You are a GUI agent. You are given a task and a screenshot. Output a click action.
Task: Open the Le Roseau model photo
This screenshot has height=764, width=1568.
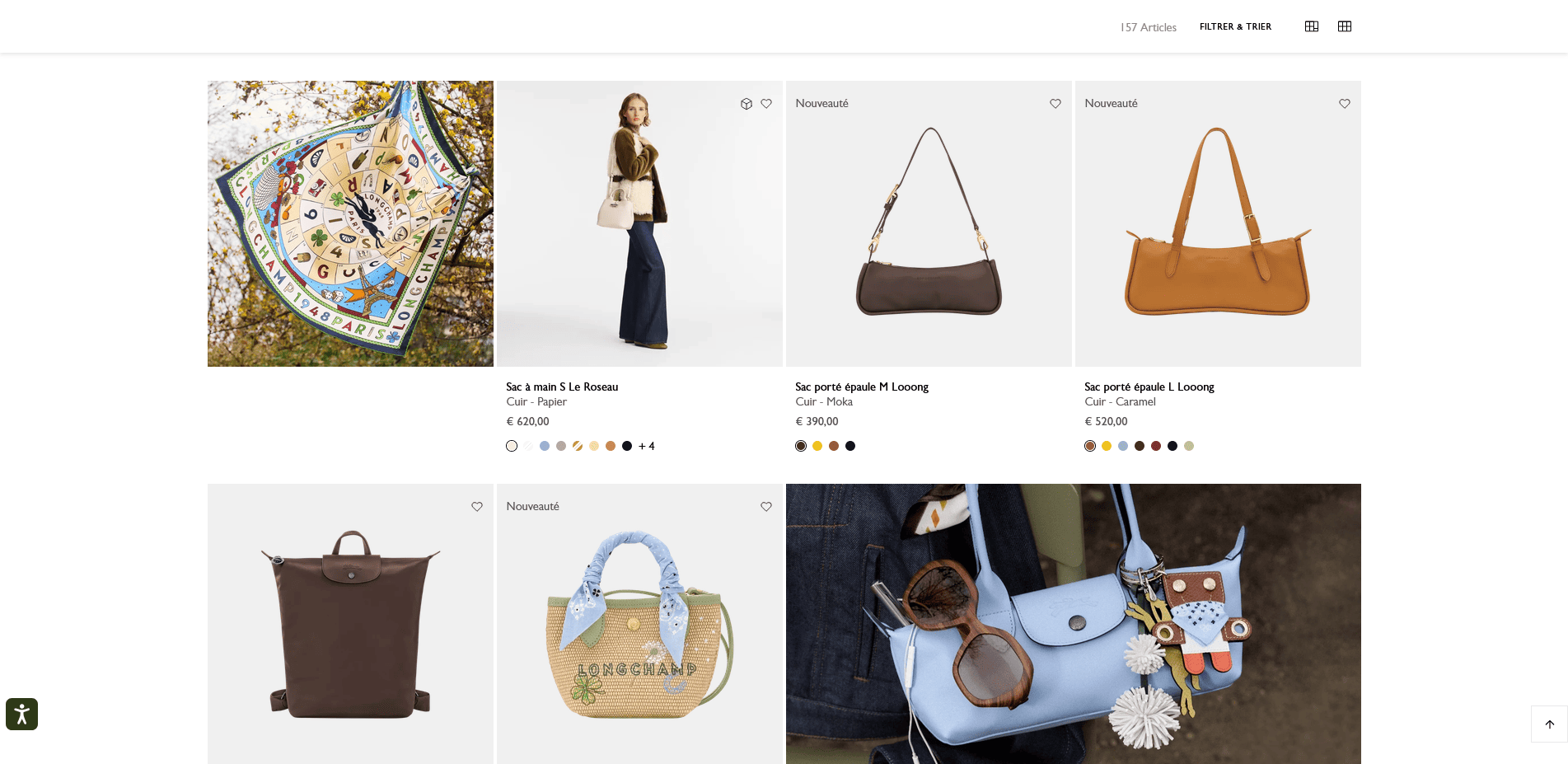(x=639, y=223)
